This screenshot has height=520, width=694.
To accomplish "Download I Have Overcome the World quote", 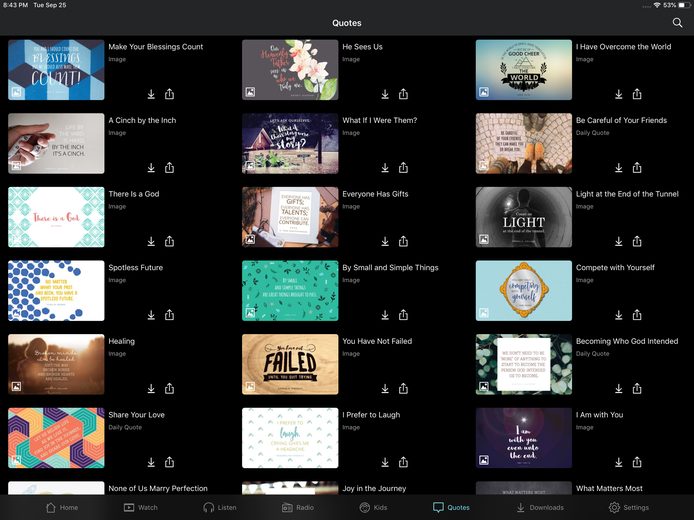I will coord(619,94).
